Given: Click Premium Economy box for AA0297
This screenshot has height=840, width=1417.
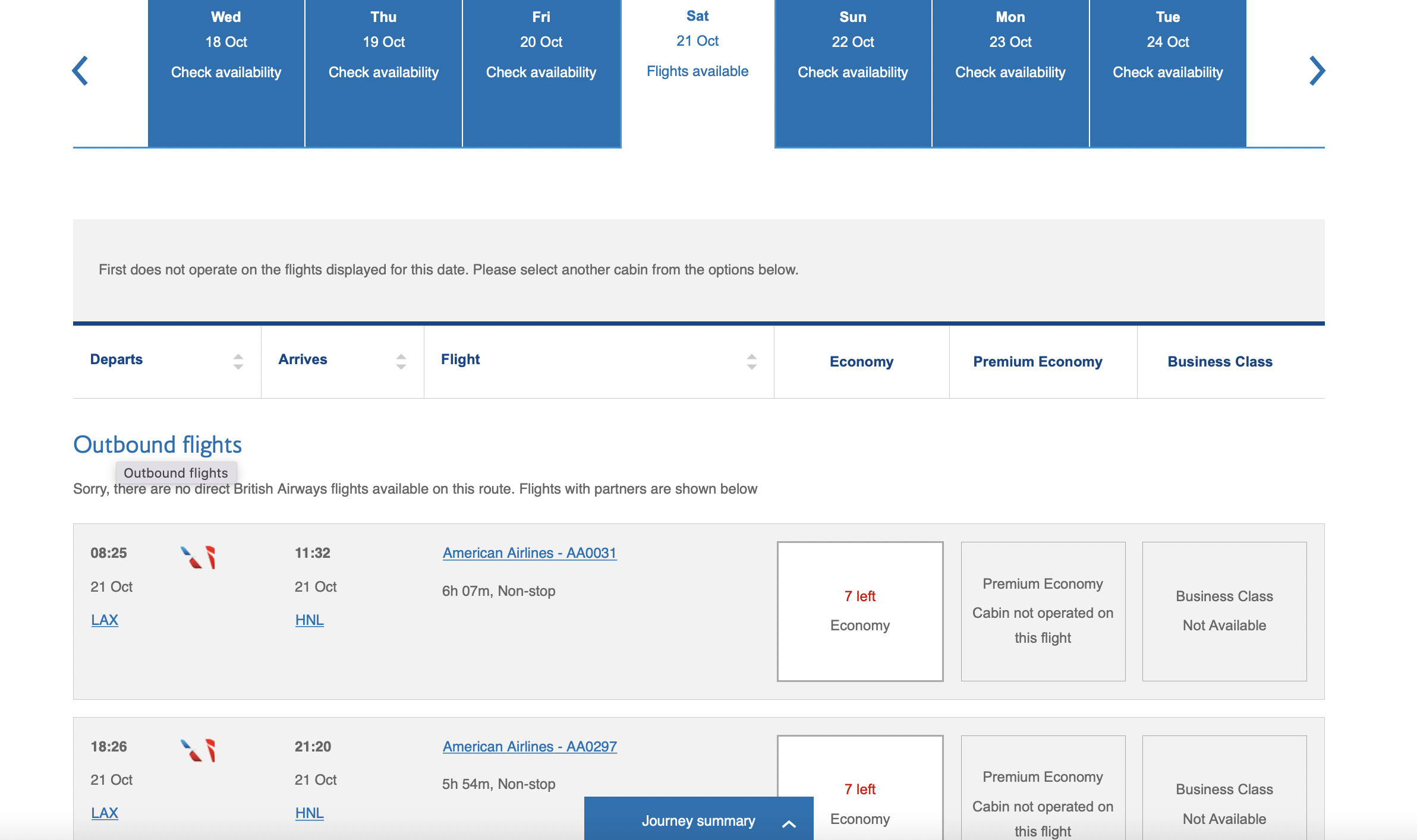Looking at the screenshot, I should (1043, 788).
